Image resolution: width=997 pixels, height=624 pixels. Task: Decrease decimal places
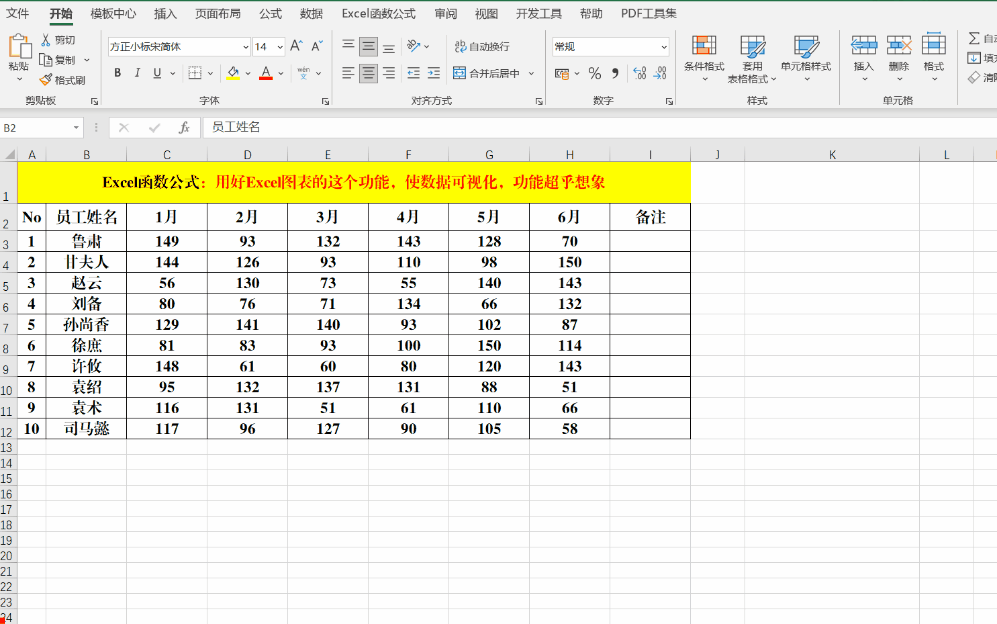pos(660,73)
